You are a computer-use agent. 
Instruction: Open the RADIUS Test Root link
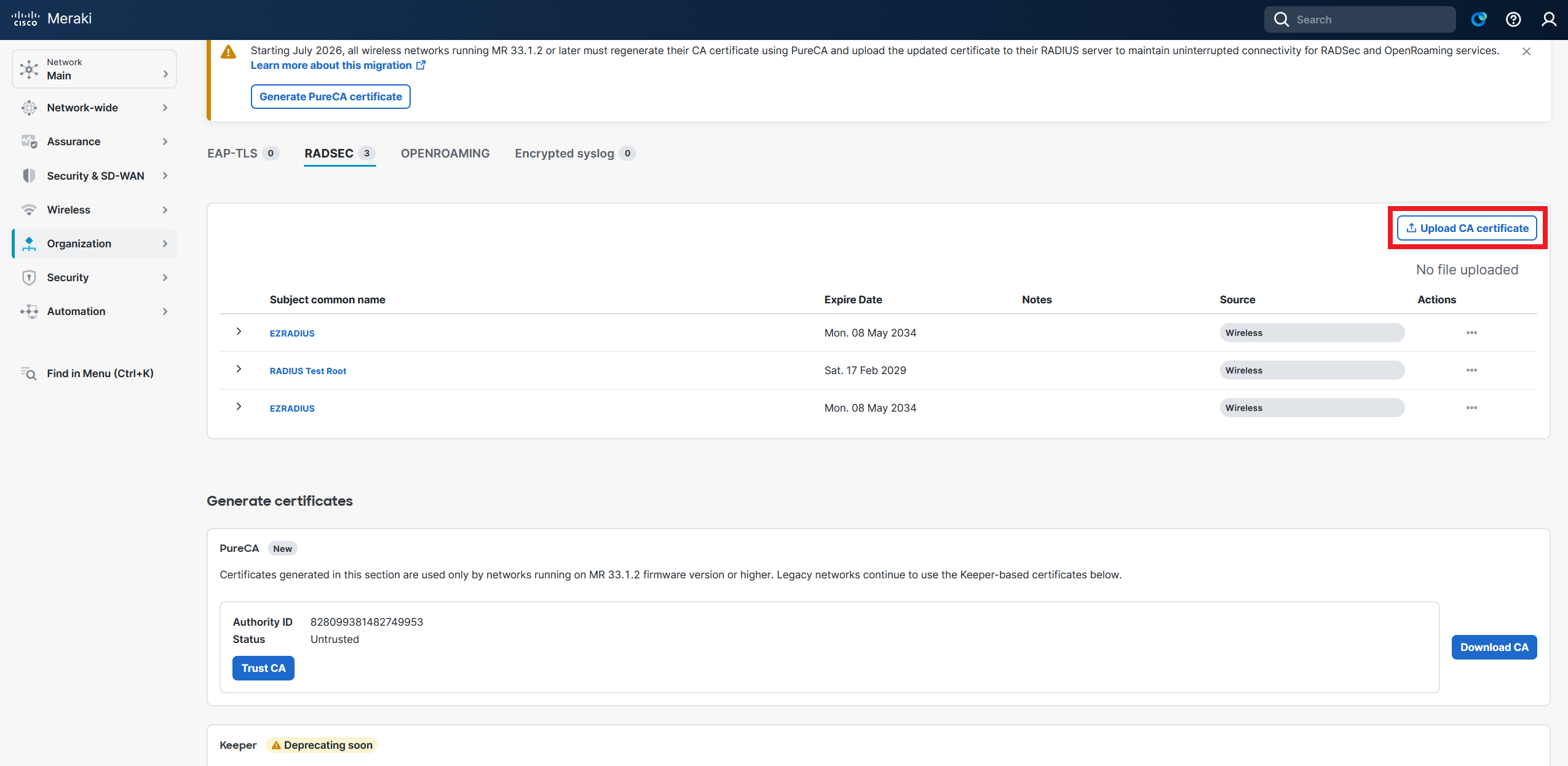tap(308, 371)
